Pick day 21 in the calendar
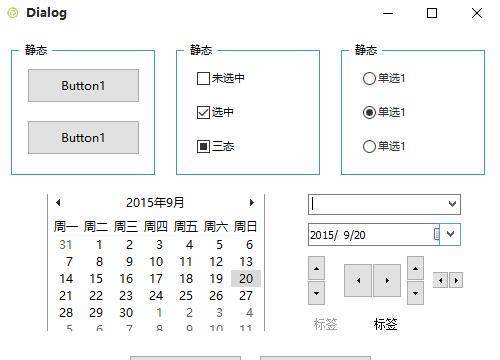Image resolution: width=500 pixels, height=360 pixels. pos(66,296)
